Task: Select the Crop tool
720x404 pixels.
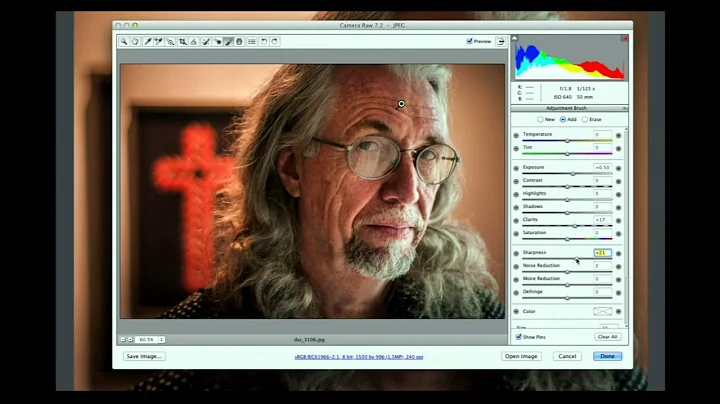Action: [182, 42]
